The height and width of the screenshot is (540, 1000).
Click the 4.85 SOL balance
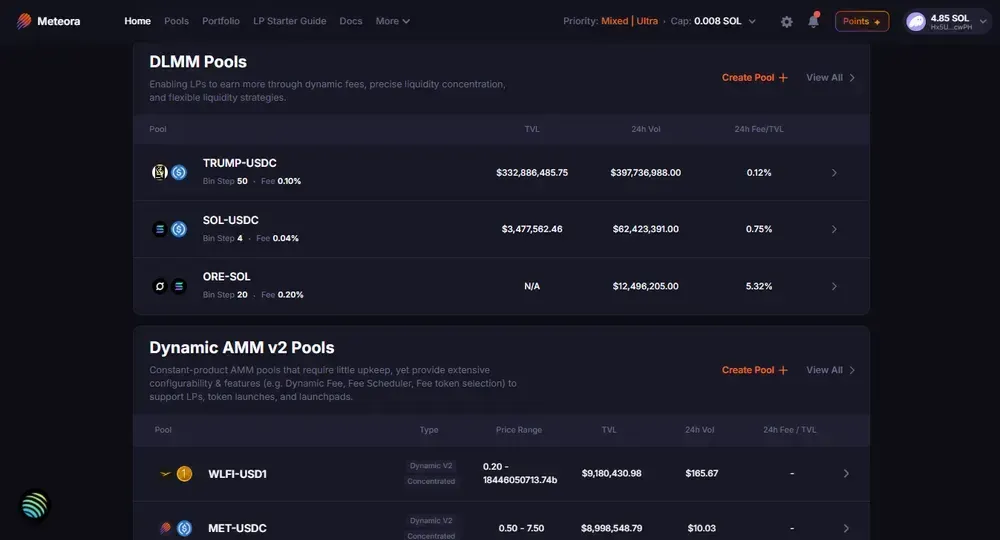pos(950,18)
